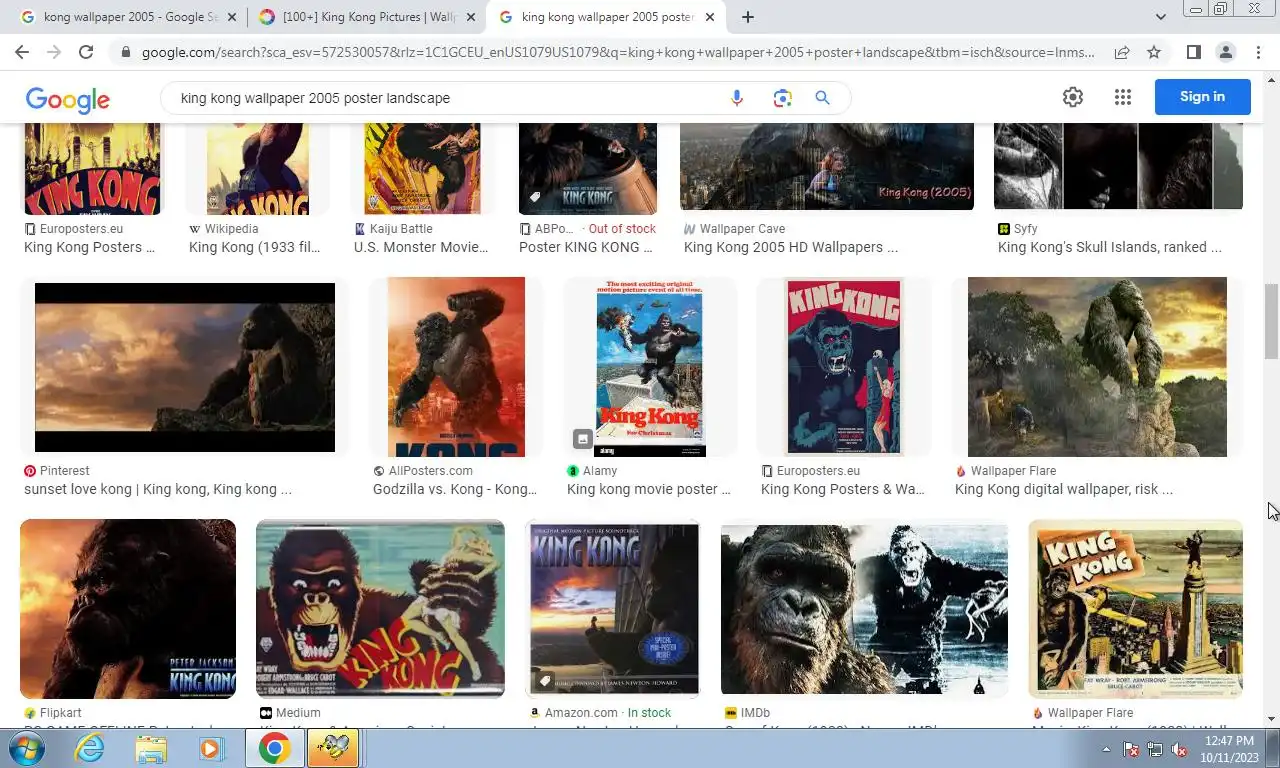
Task: Click the yellow bee app in taskbar
Action: [x=332, y=748]
